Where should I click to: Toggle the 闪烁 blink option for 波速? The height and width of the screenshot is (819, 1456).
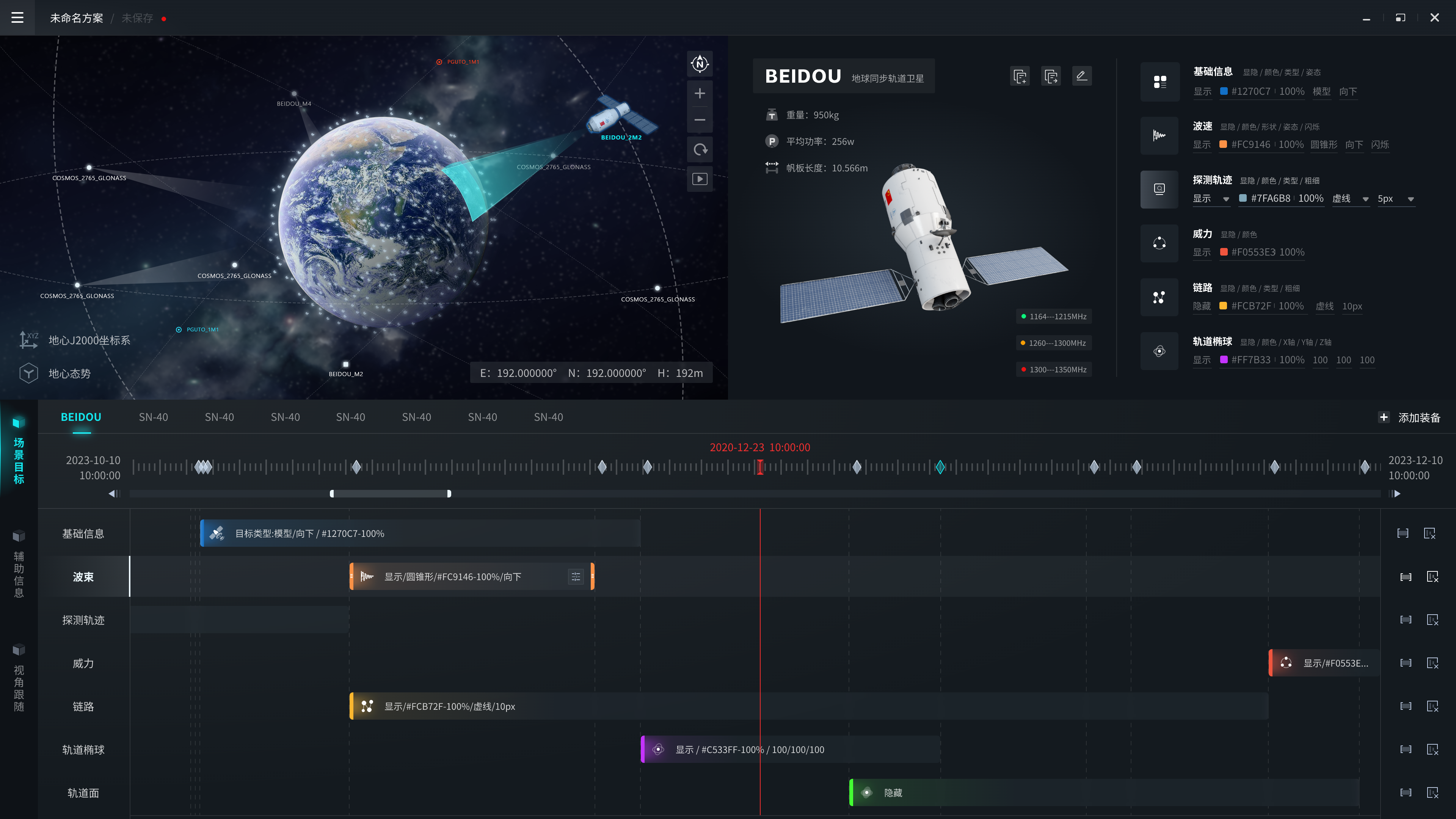pyautogui.click(x=1380, y=145)
